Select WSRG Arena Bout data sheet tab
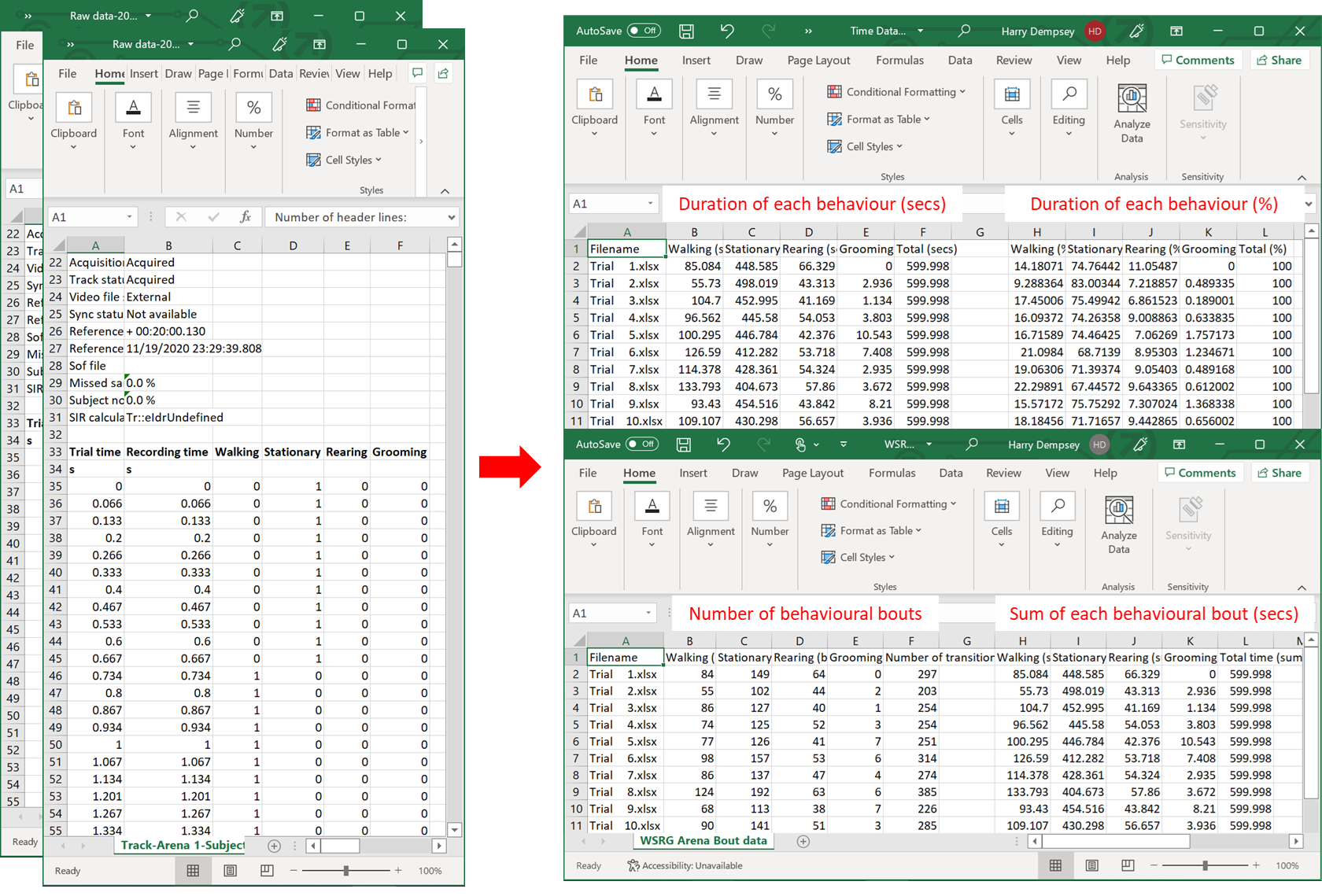Image resolution: width=1322 pixels, height=896 pixels. coord(703,841)
